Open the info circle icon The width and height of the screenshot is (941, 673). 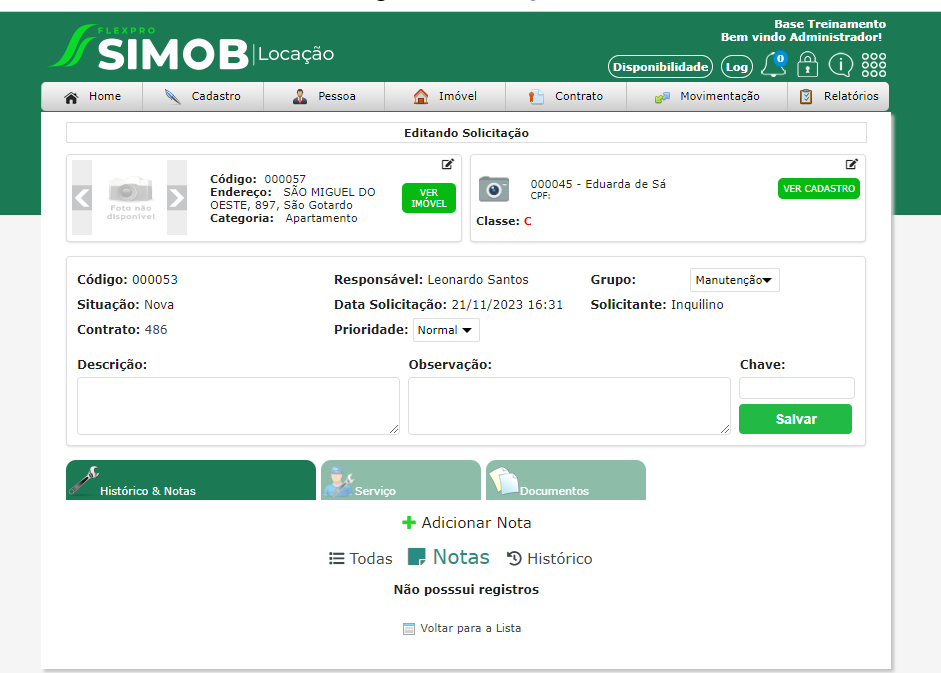[x=840, y=66]
